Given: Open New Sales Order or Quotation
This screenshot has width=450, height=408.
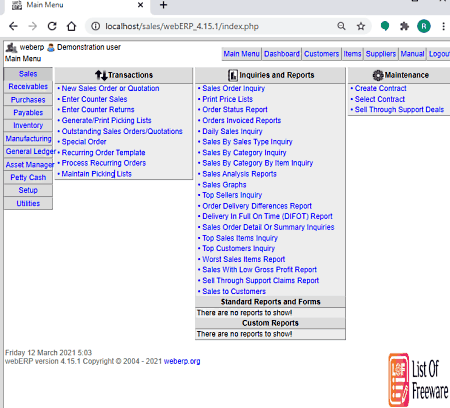Looking at the screenshot, I should click(x=110, y=88).
